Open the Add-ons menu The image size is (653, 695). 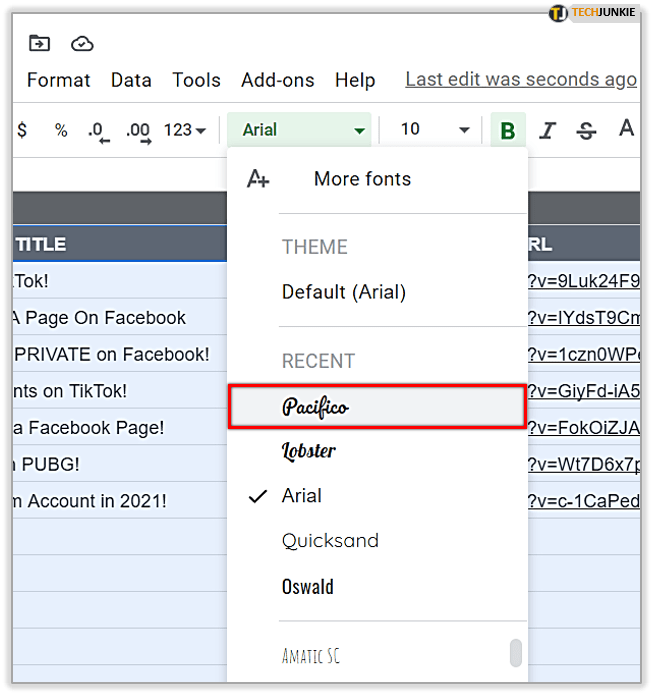277,80
